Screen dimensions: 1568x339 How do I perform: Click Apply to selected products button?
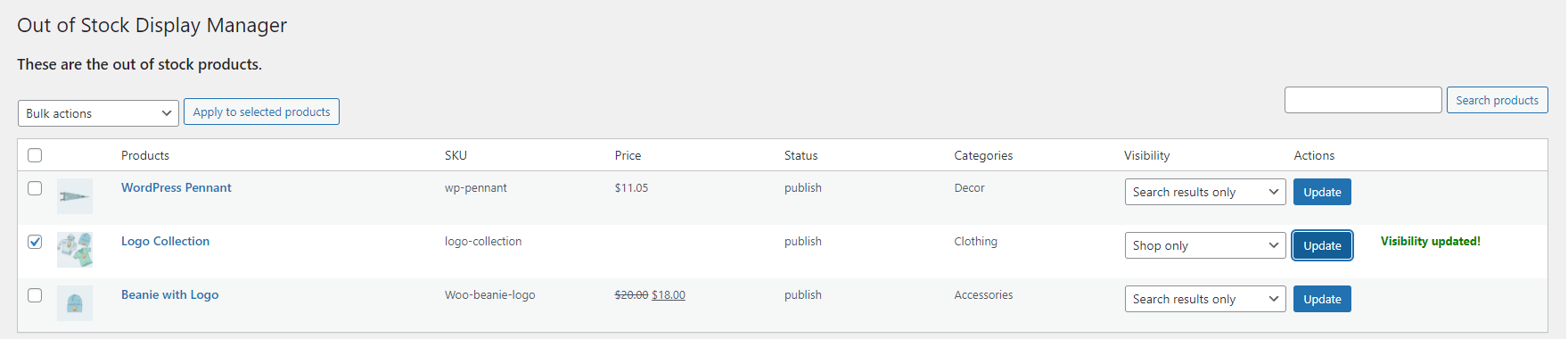(261, 112)
